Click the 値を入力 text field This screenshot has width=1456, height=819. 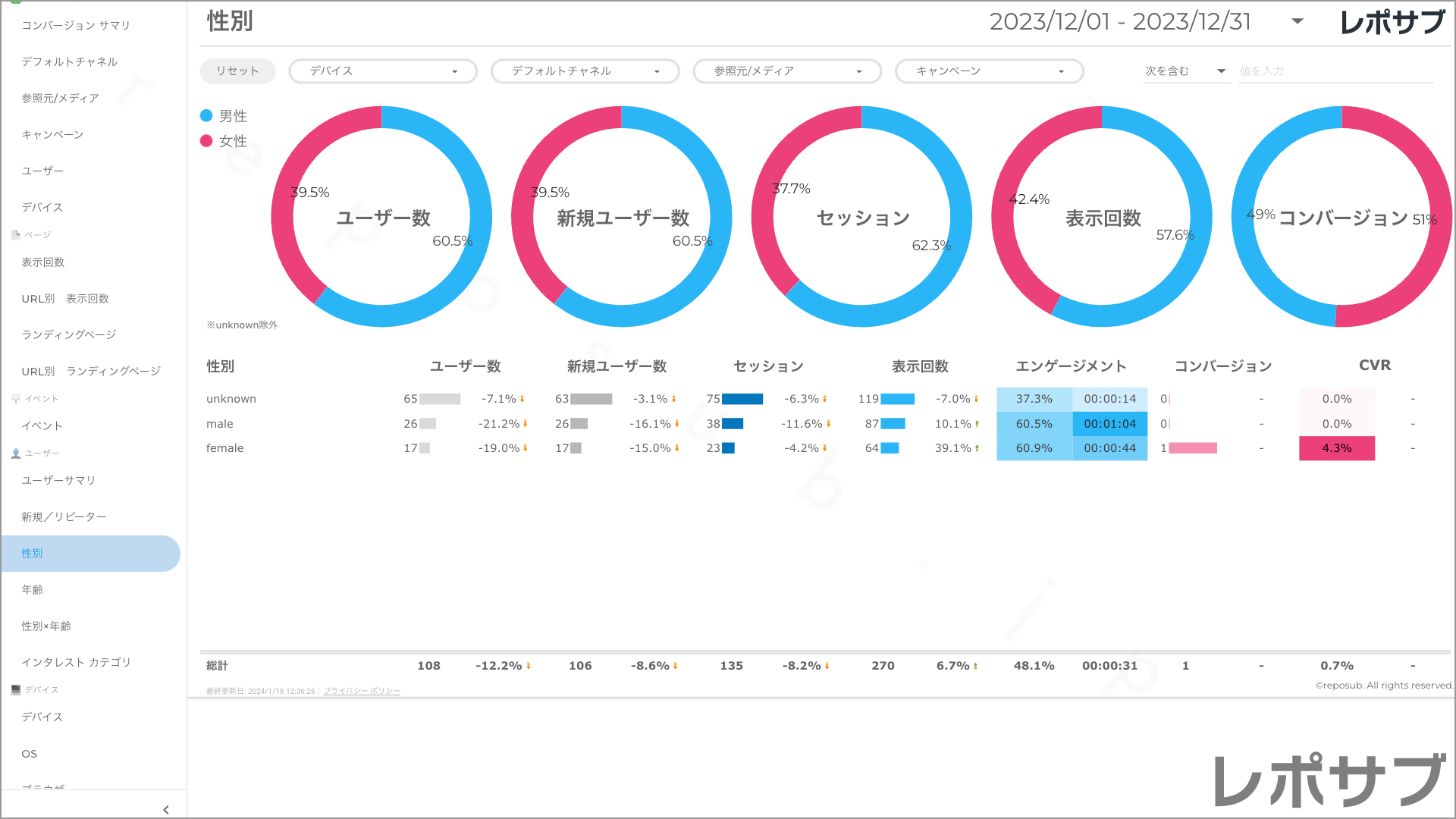(1335, 71)
